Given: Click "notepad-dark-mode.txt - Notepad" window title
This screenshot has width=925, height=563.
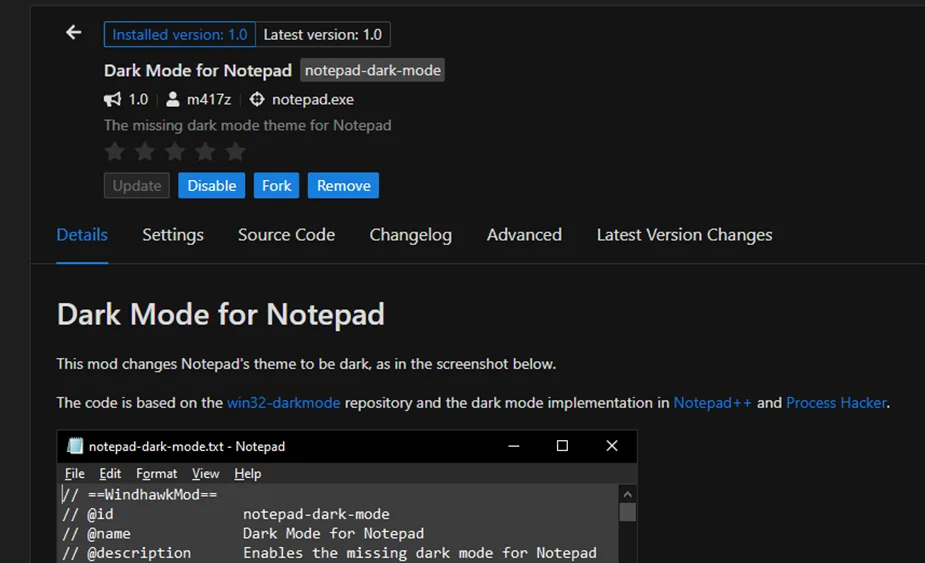Looking at the screenshot, I should coord(186,446).
